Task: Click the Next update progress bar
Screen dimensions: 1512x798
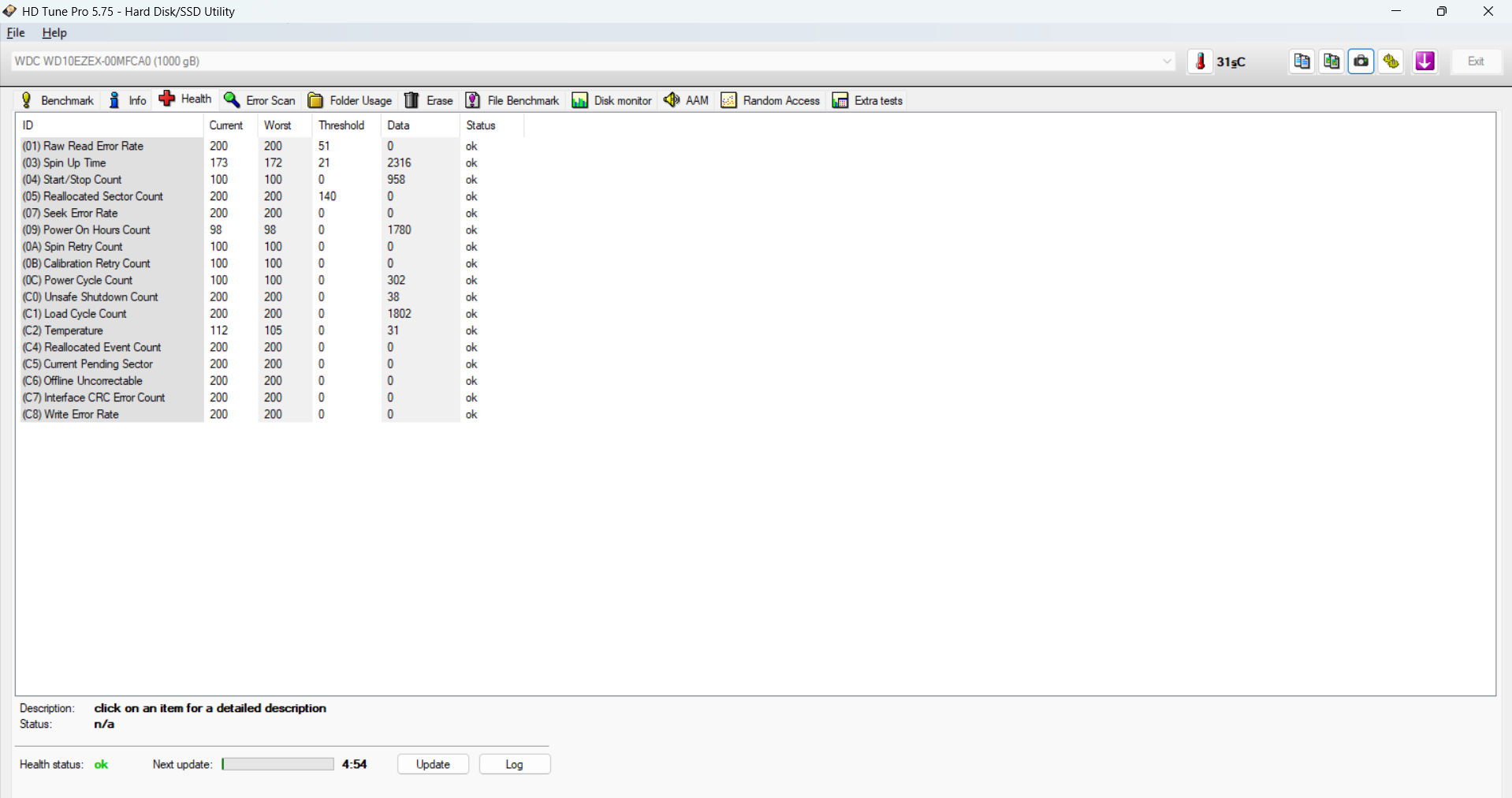Action: coord(277,764)
